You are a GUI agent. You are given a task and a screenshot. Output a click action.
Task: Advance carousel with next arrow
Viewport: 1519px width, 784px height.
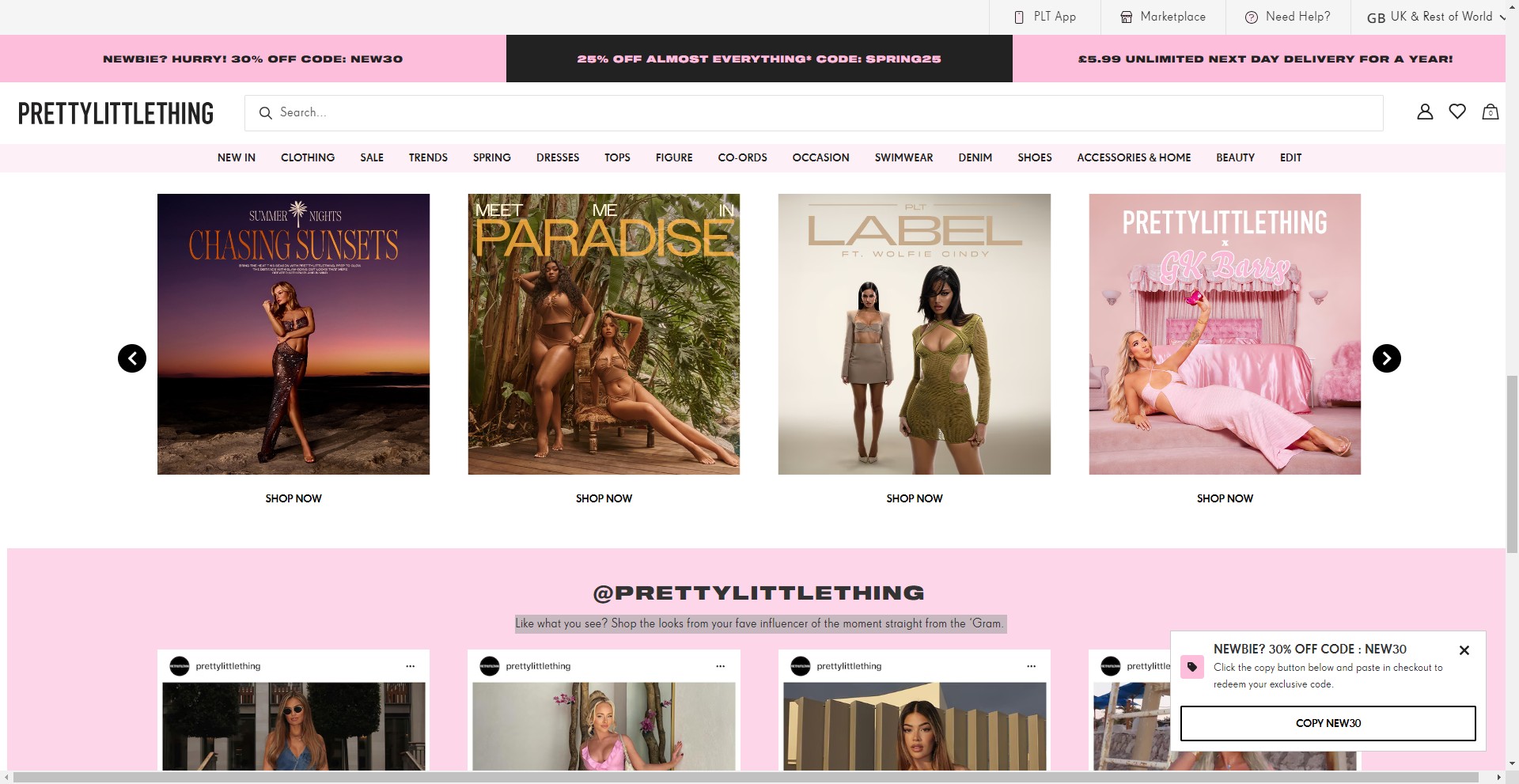pos(1386,358)
